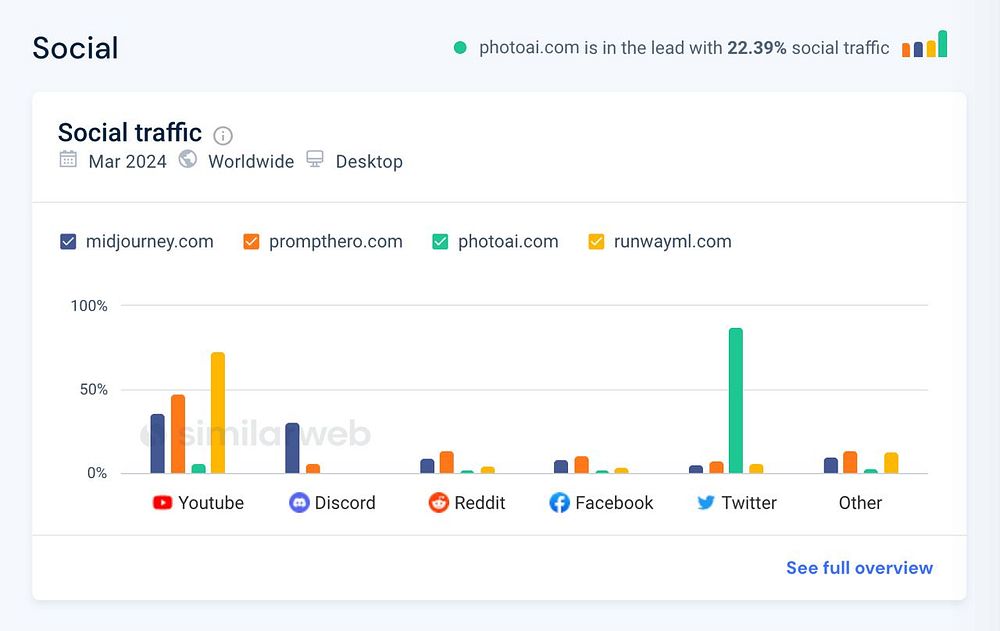The width and height of the screenshot is (1000, 631).
Task: Toggle the prompthero.com checkbox
Action: [251, 241]
